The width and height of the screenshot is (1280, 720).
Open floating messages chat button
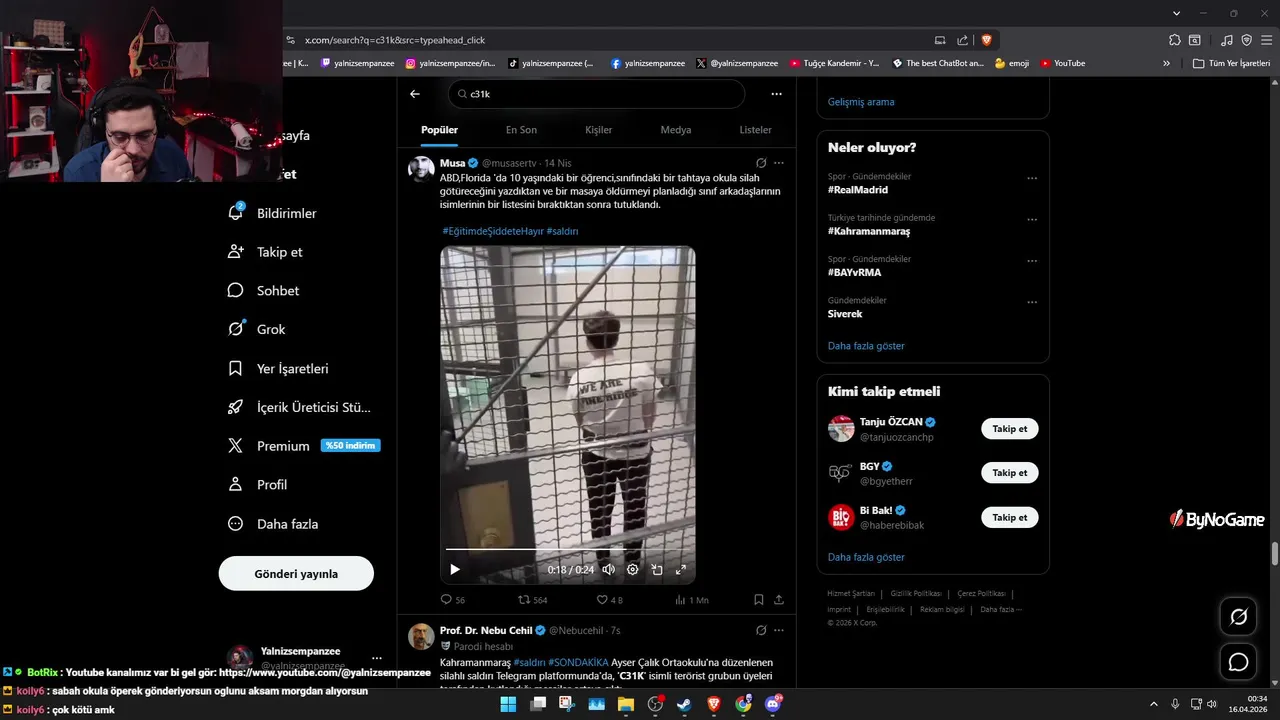pos(1238,662)
